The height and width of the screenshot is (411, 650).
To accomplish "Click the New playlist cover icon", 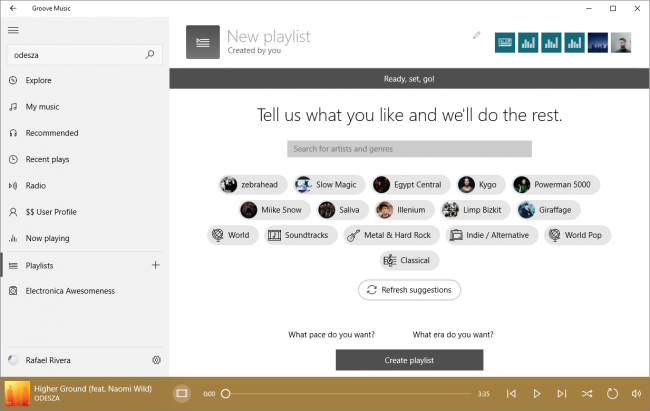I will (x=203, y=42).
